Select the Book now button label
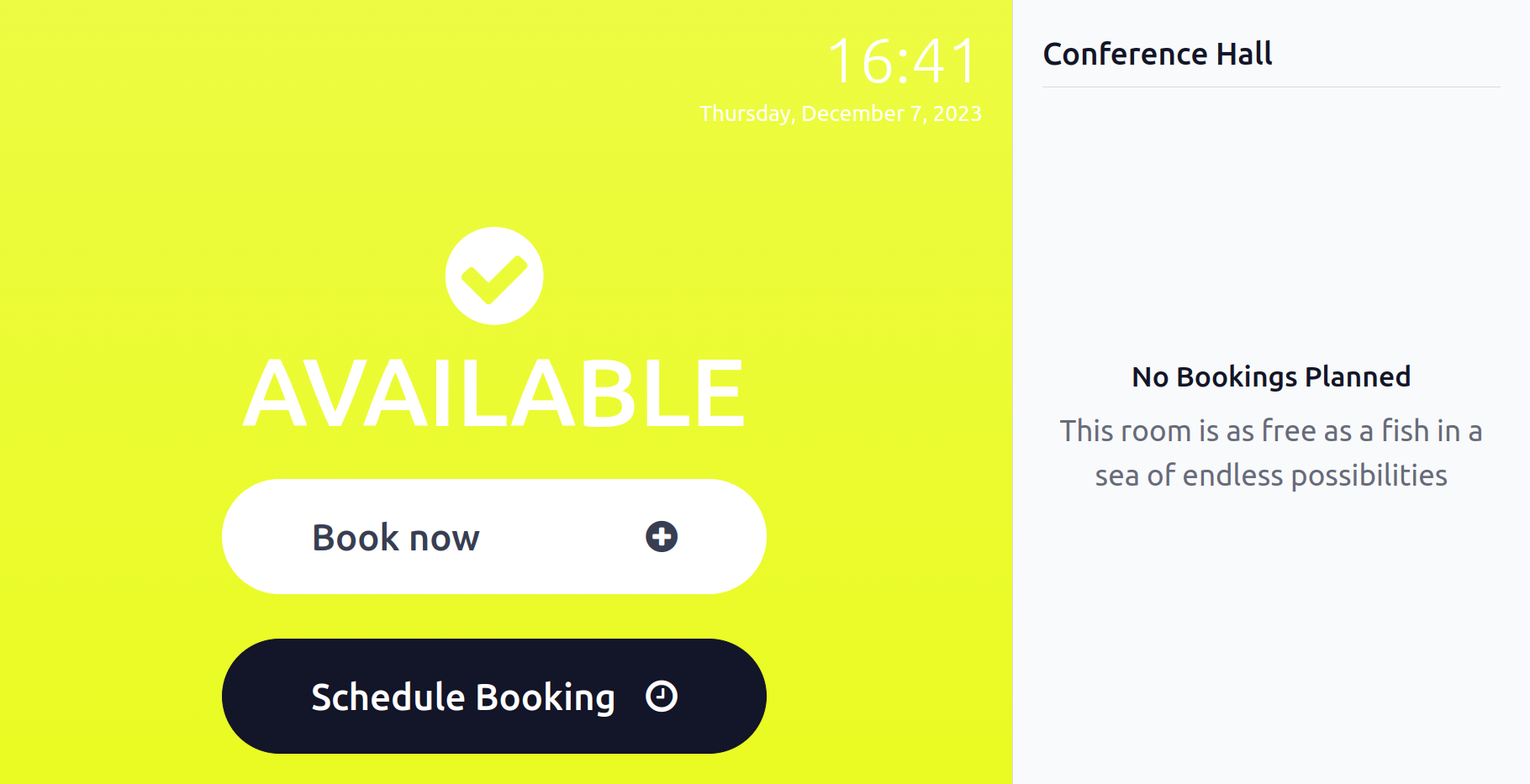 point(395,538)
